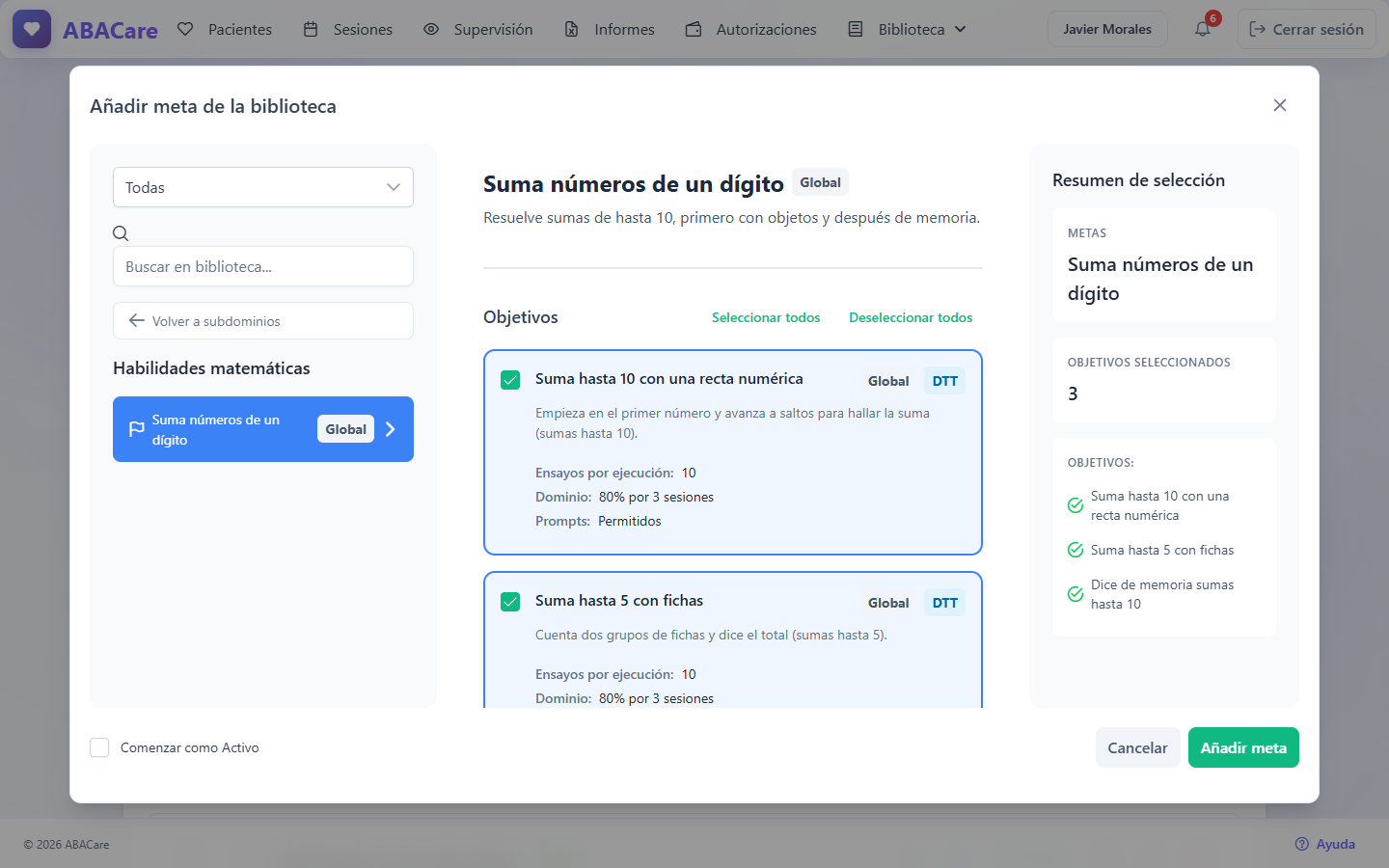Click the Supervisión eye icon
This screenshot has width=1389, height=868.
(x=431, y=29)
